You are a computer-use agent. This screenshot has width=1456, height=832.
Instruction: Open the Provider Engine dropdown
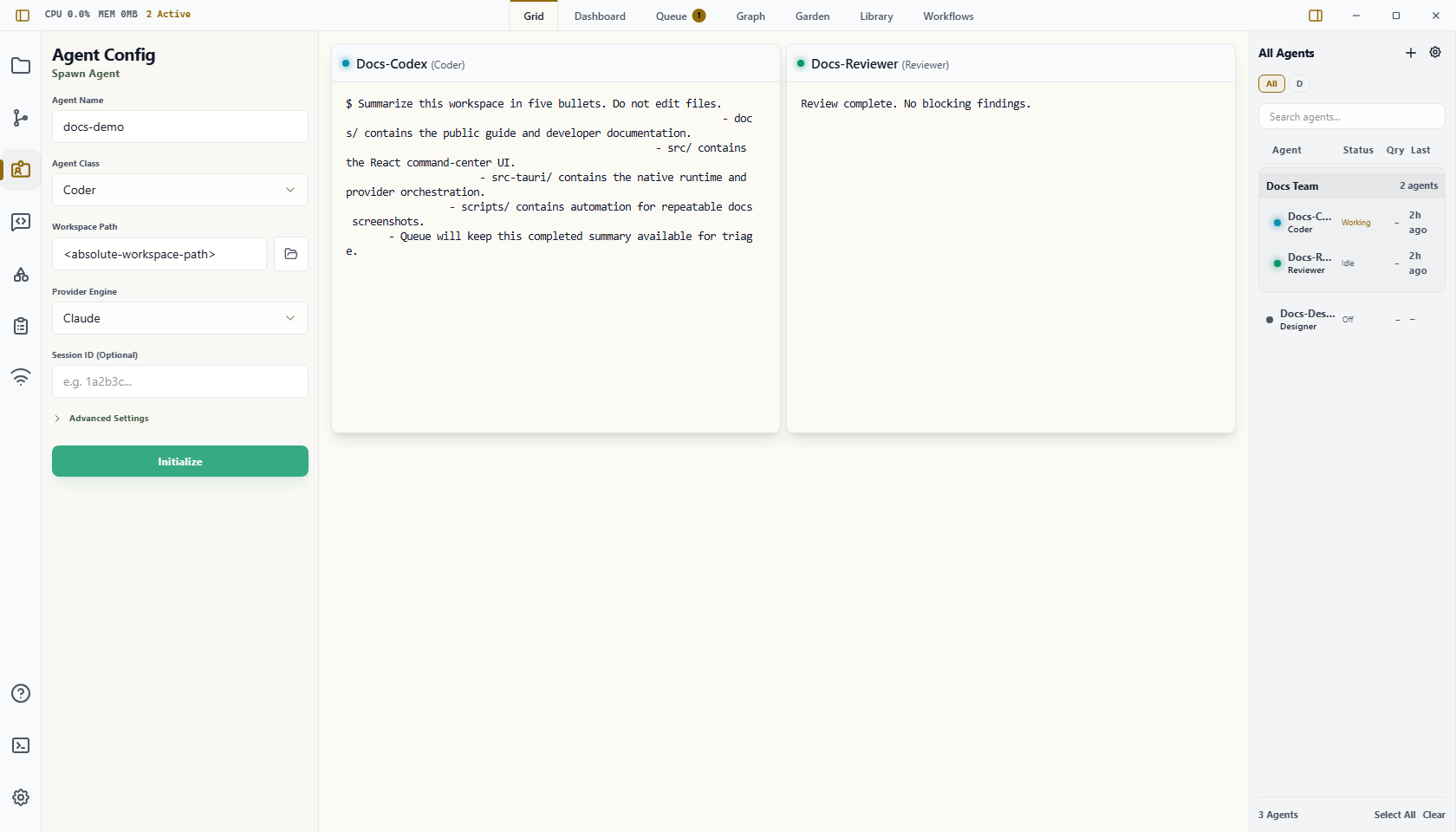tap(180, 318)
